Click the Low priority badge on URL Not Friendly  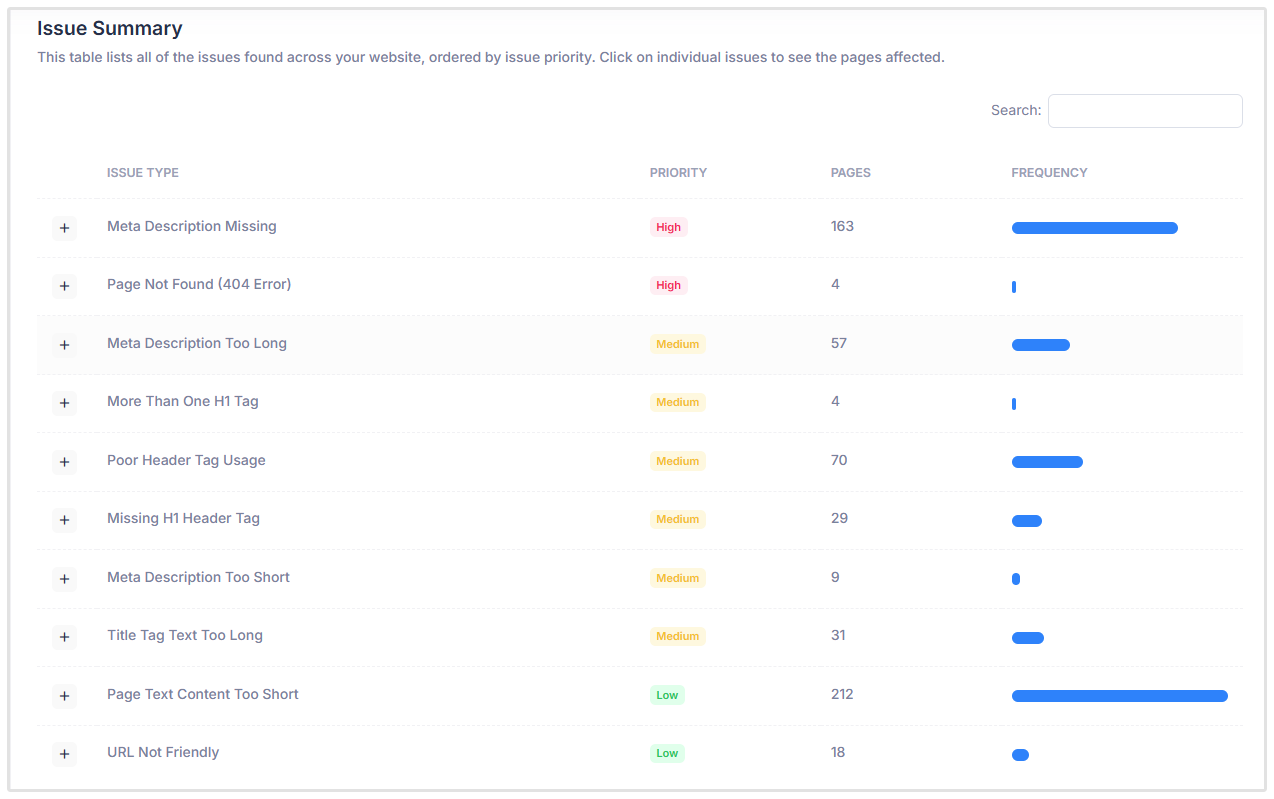coord(667,754)
